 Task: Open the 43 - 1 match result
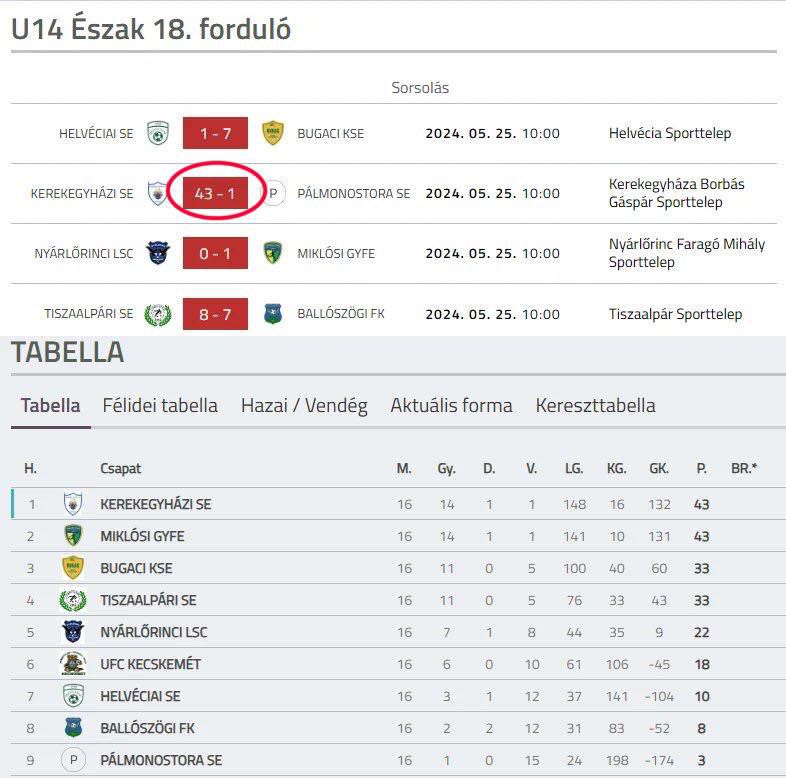215,193
